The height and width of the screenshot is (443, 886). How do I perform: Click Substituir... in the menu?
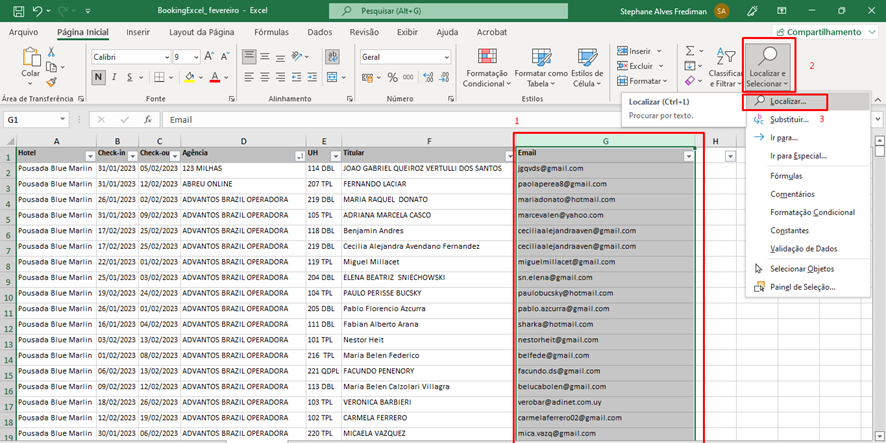[789, 119]
